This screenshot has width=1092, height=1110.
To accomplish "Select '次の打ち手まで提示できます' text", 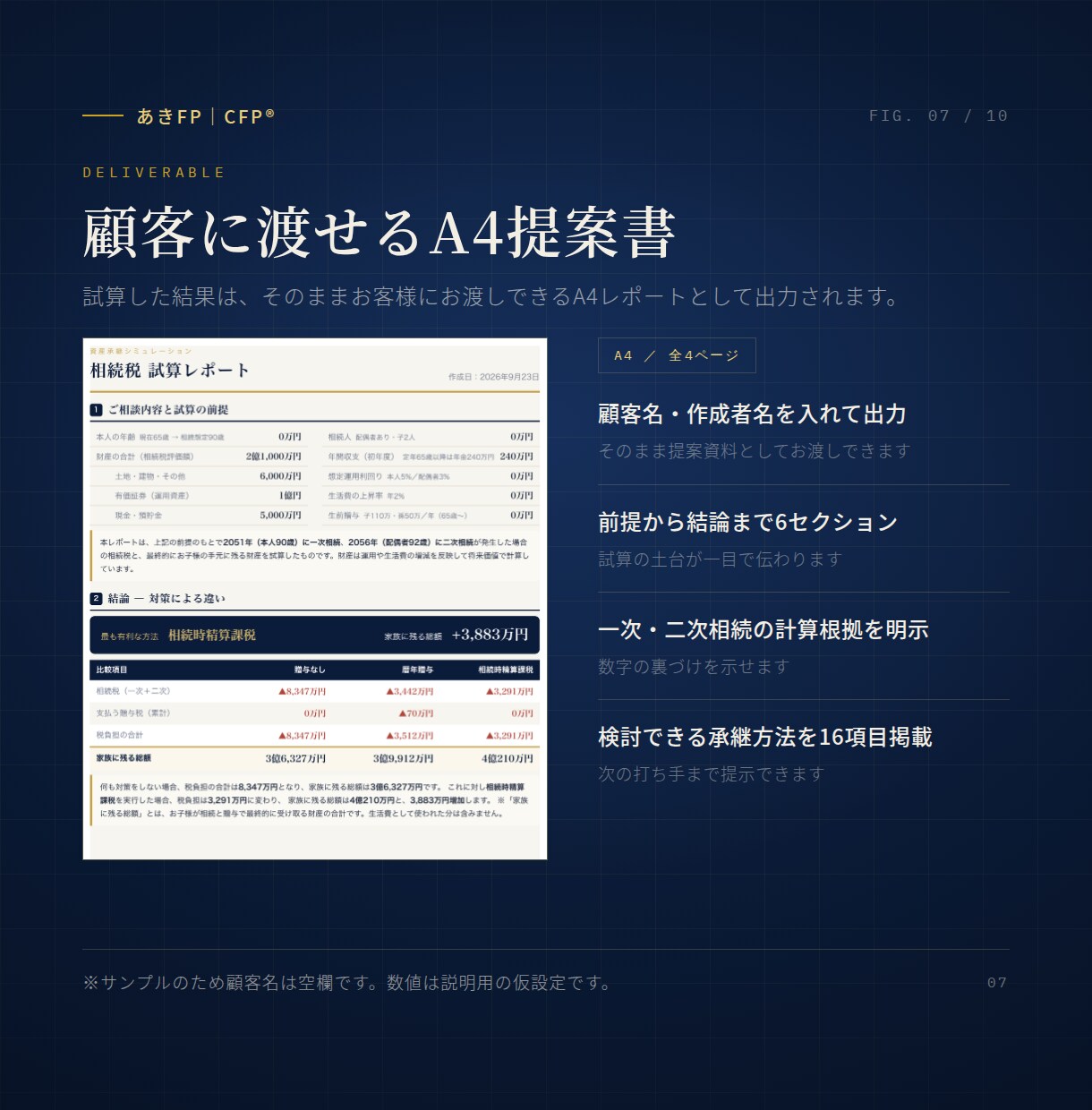I will click(712, 774).
